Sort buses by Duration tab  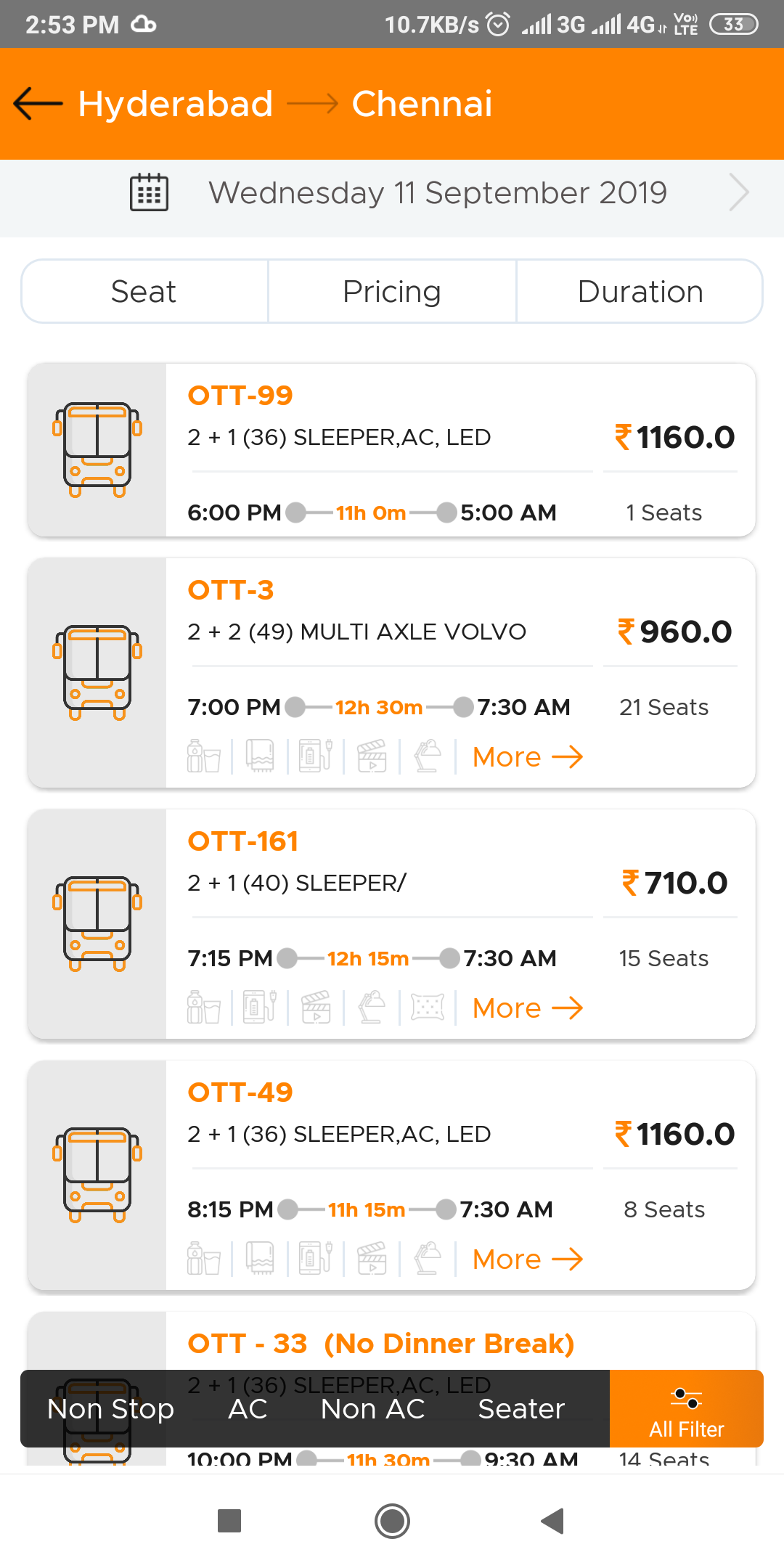click(x=640, y=292)
